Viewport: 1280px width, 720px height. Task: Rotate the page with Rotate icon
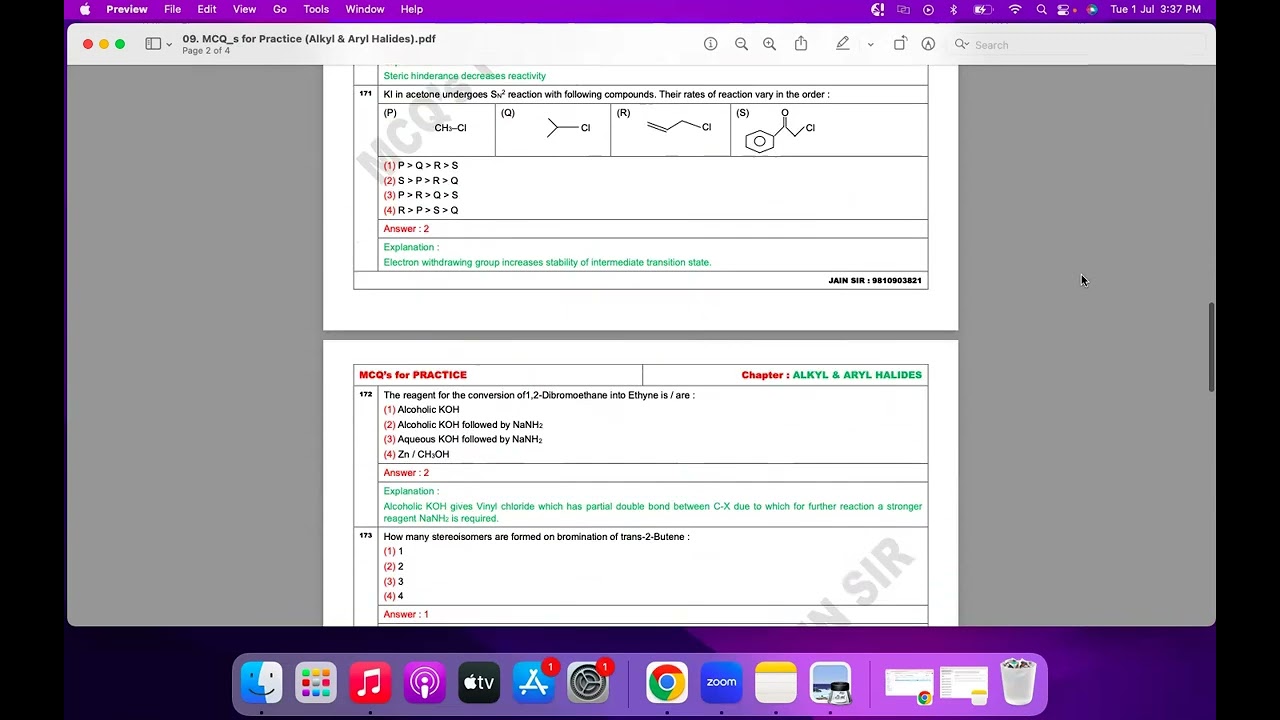900,44
